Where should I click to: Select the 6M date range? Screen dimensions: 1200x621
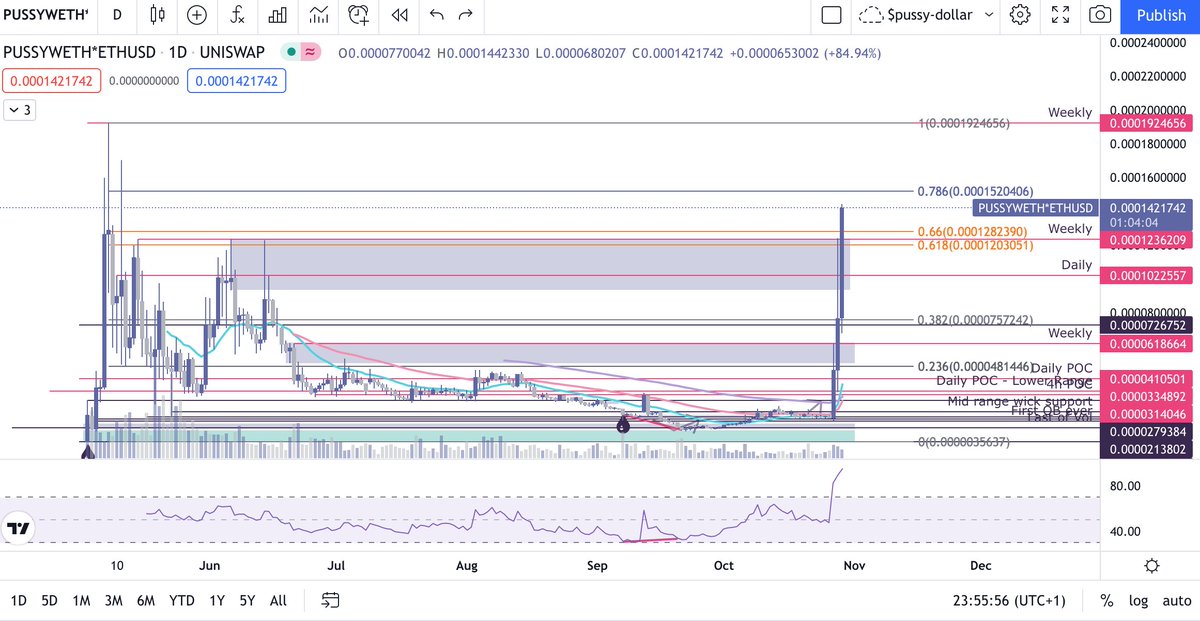[146, 601]
